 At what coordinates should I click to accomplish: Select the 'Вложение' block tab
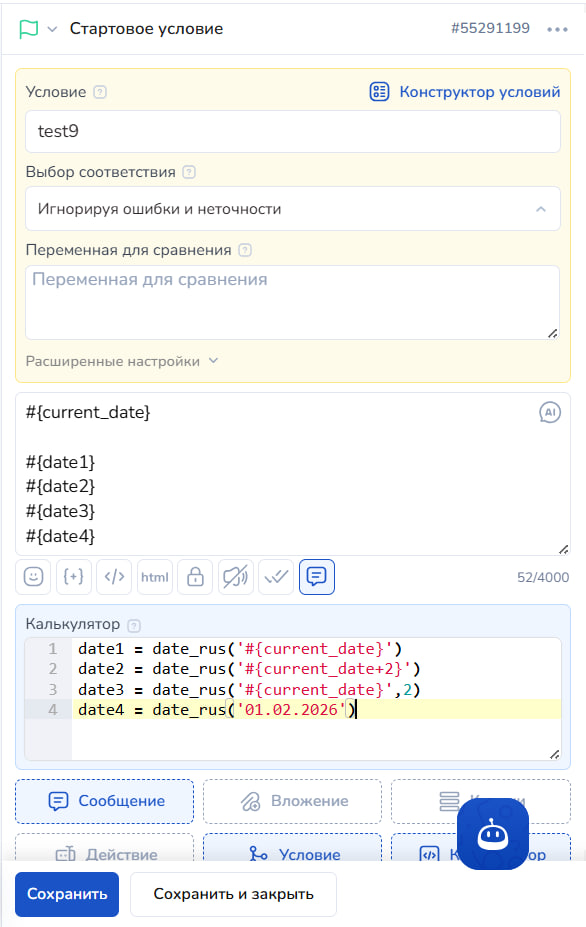(293, 801)
